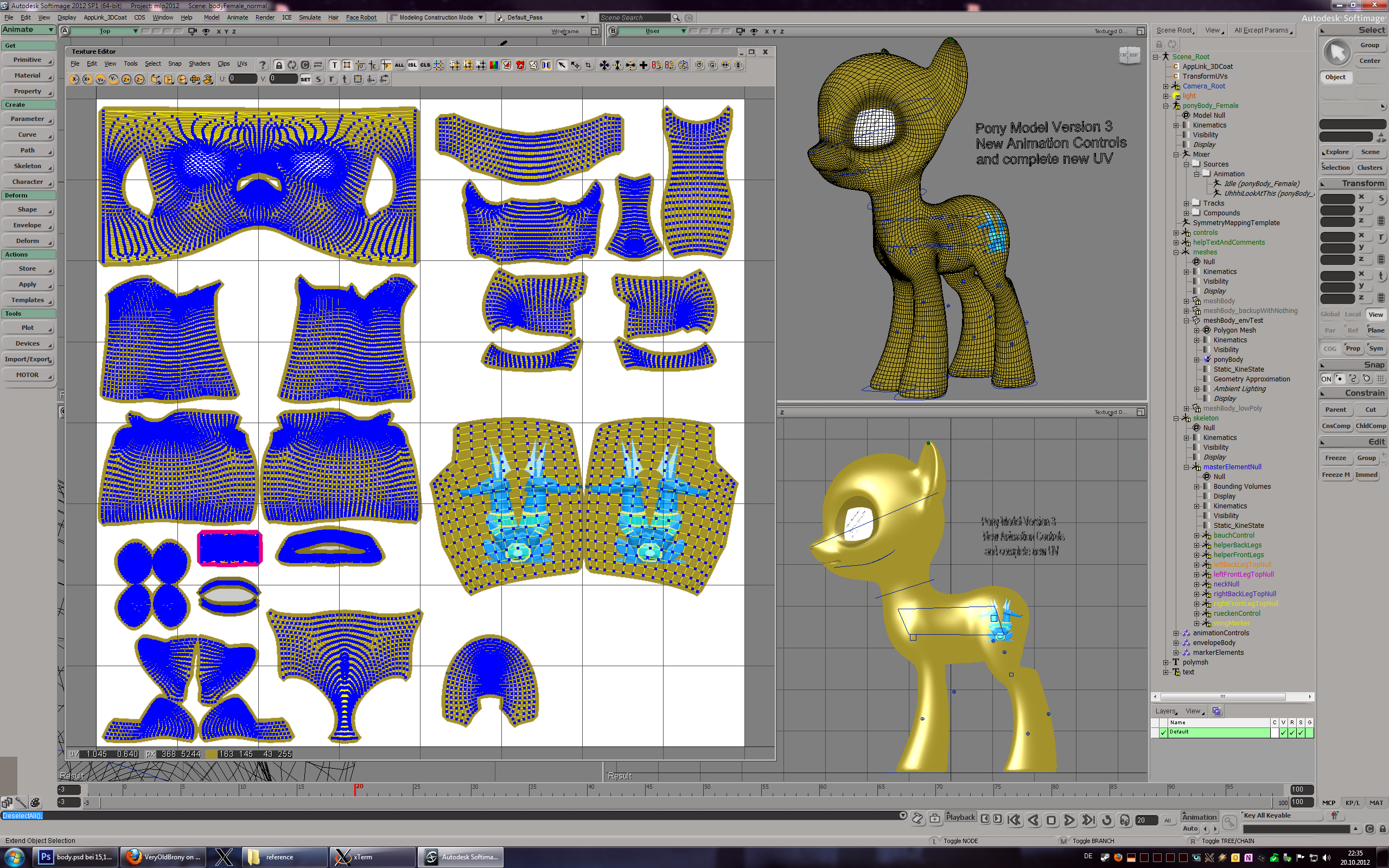The image size is (1389, 868).
Task: Open the Shaders menu in Texture Editor
Action: click(x=199, y=63)
